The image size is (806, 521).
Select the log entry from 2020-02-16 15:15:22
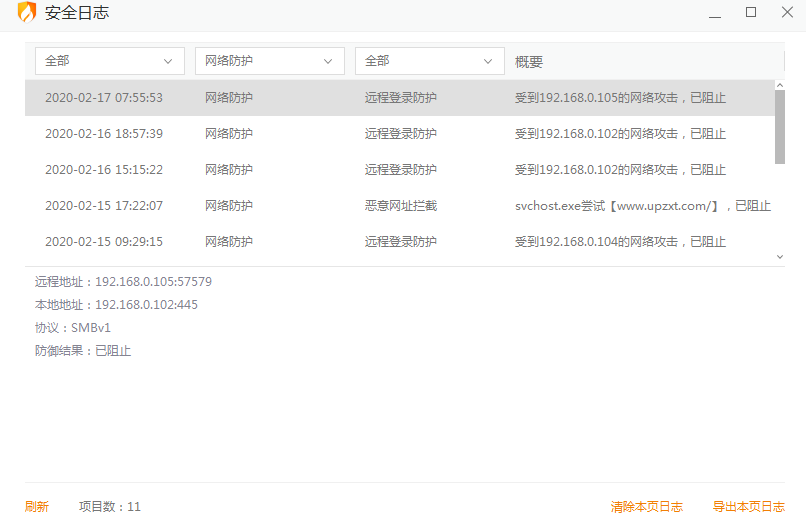[400, 170]
